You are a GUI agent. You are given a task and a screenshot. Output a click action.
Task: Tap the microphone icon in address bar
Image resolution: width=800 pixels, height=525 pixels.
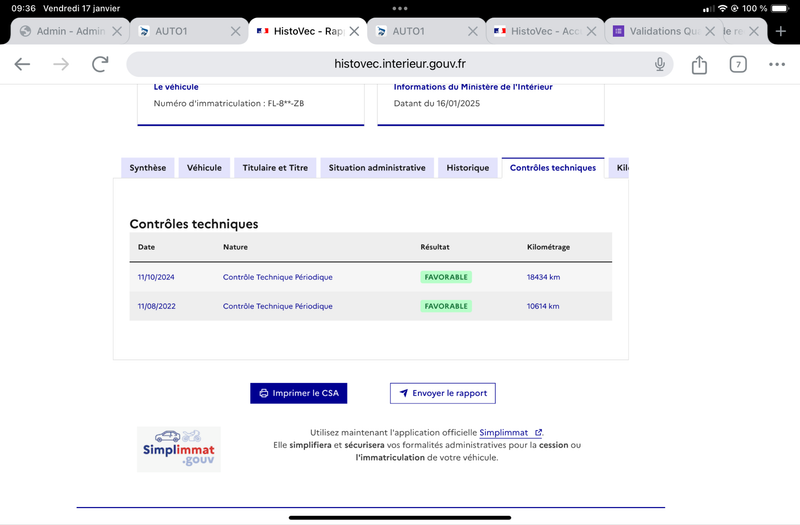660,64
